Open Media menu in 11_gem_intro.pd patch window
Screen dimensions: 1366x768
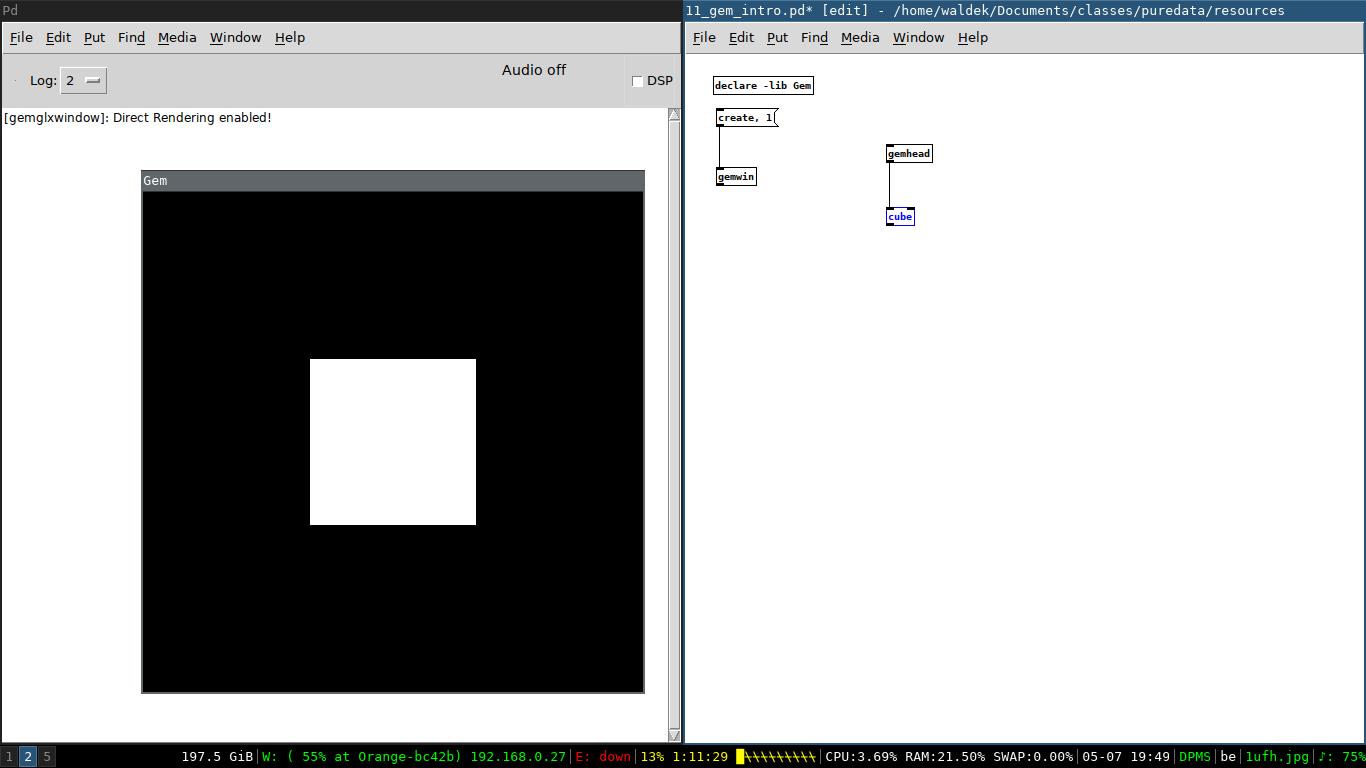[x=860, y=37]
